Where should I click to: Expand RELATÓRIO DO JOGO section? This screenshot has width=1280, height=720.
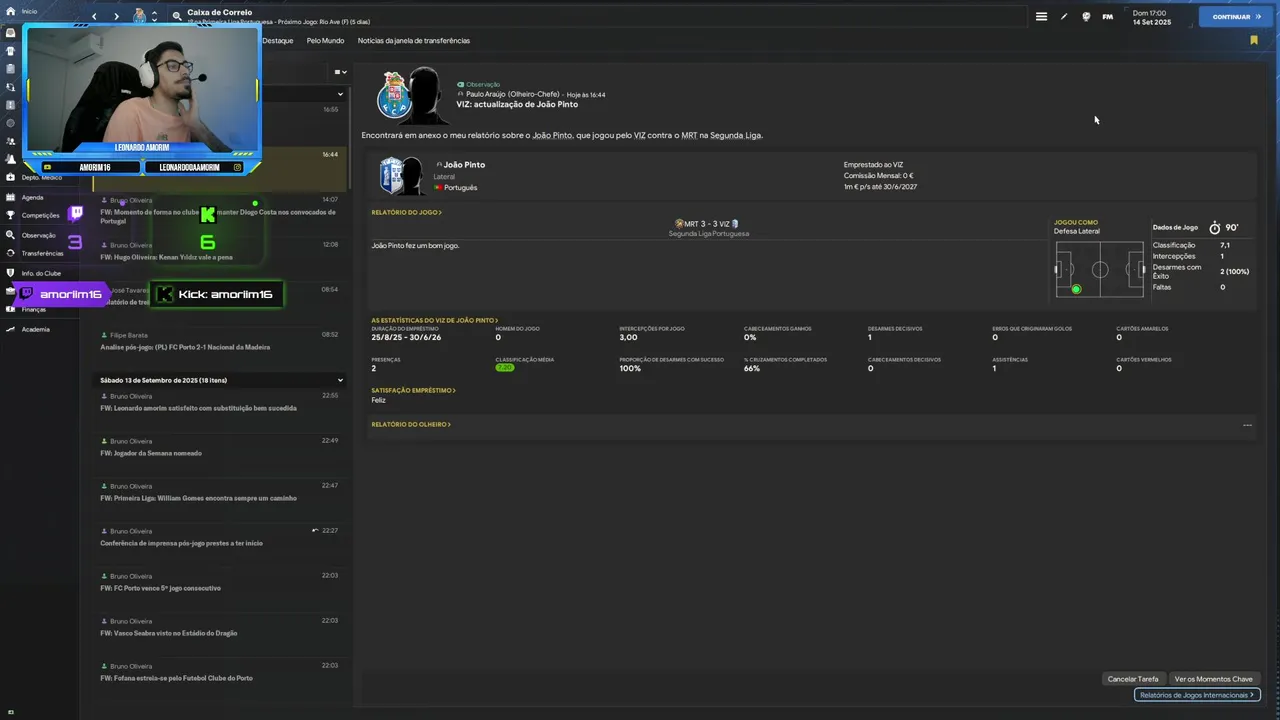click(406, 212)
